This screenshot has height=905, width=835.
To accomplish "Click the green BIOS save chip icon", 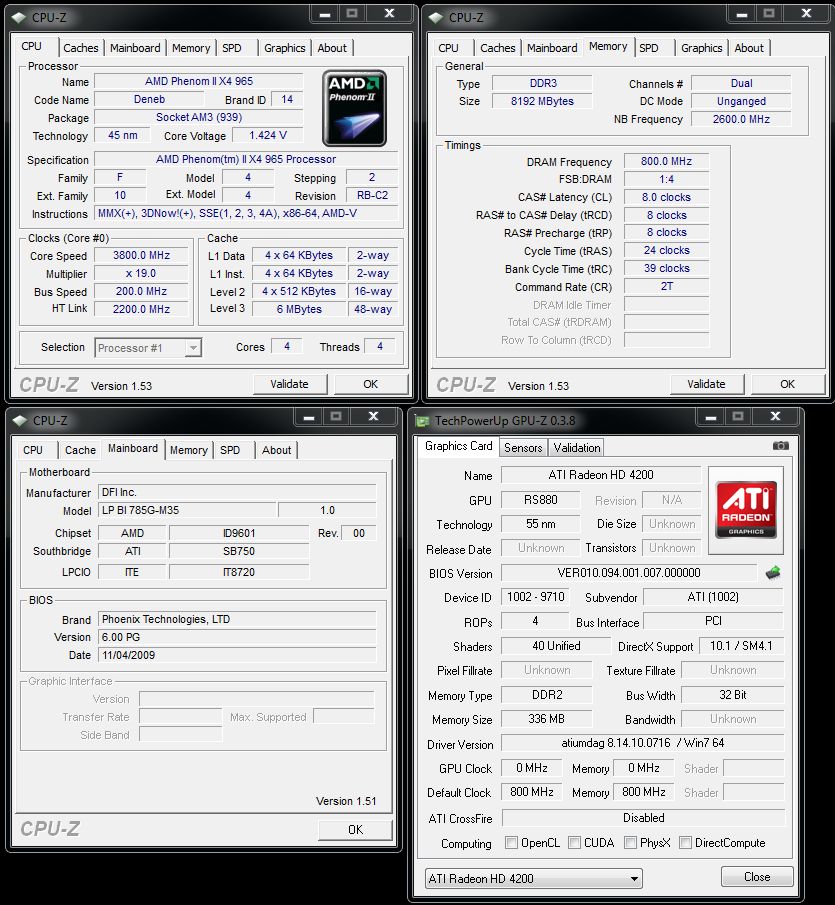I will tap(773, 573).
